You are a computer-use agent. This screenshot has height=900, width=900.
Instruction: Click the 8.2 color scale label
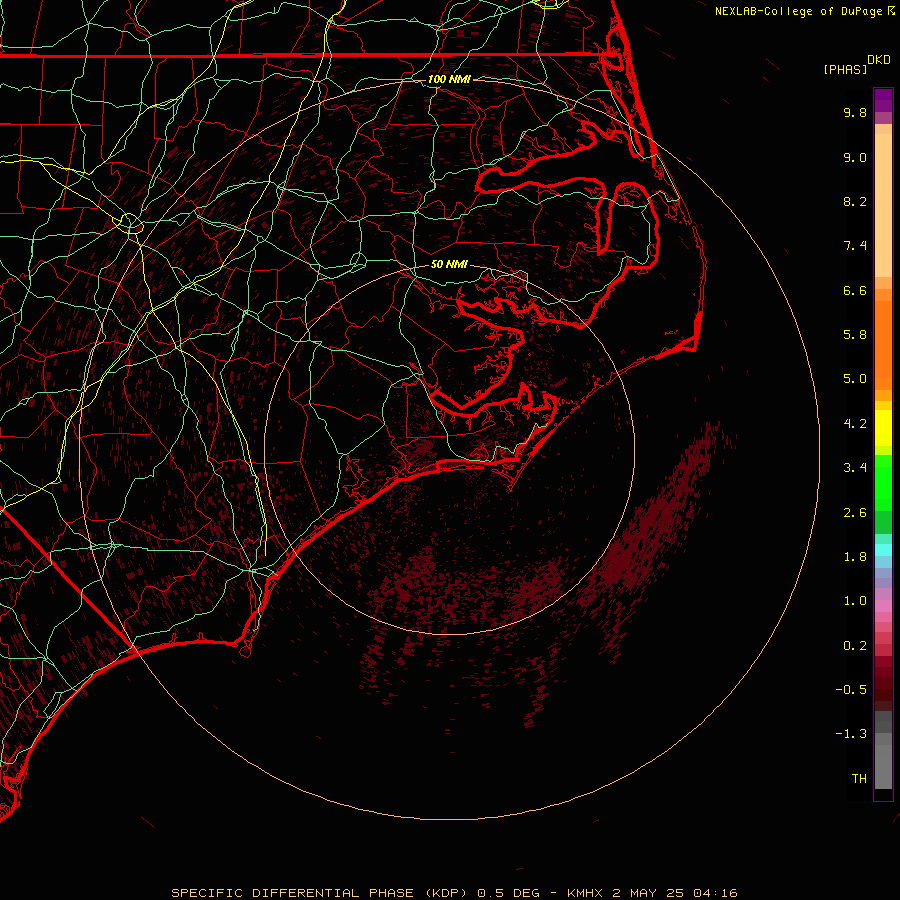coord(855,201)
